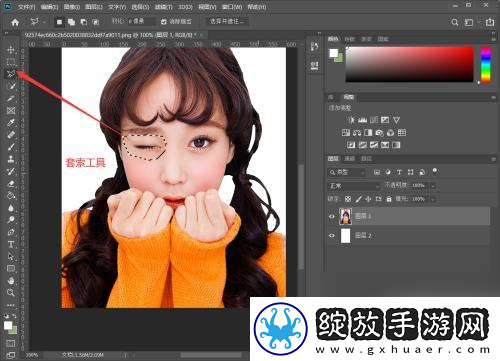Select the Rectangular Marquee tool

11,62
